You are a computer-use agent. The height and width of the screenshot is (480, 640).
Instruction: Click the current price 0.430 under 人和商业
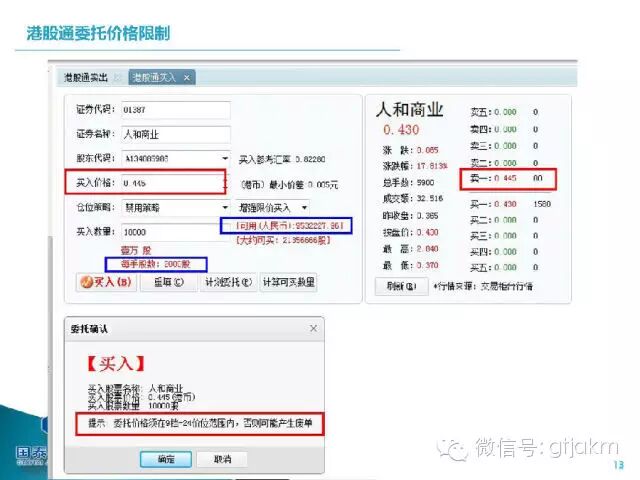401,130
